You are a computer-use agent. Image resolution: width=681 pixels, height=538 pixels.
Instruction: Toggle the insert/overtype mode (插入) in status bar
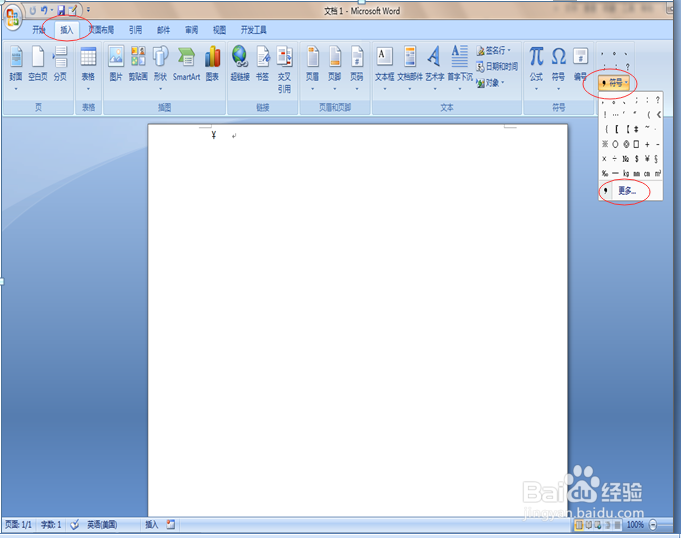(x=151, y=525)
